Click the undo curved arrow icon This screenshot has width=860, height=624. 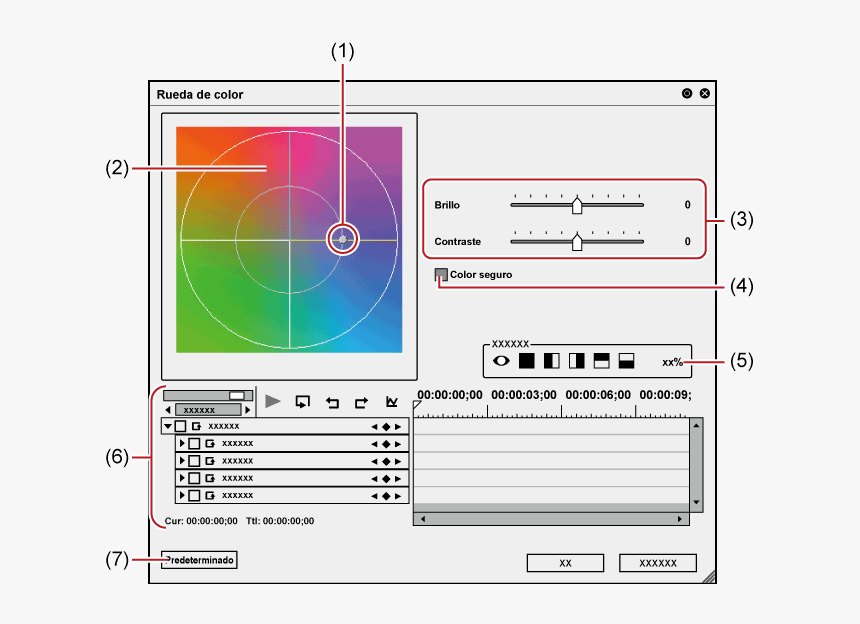[x=333, y=400]
